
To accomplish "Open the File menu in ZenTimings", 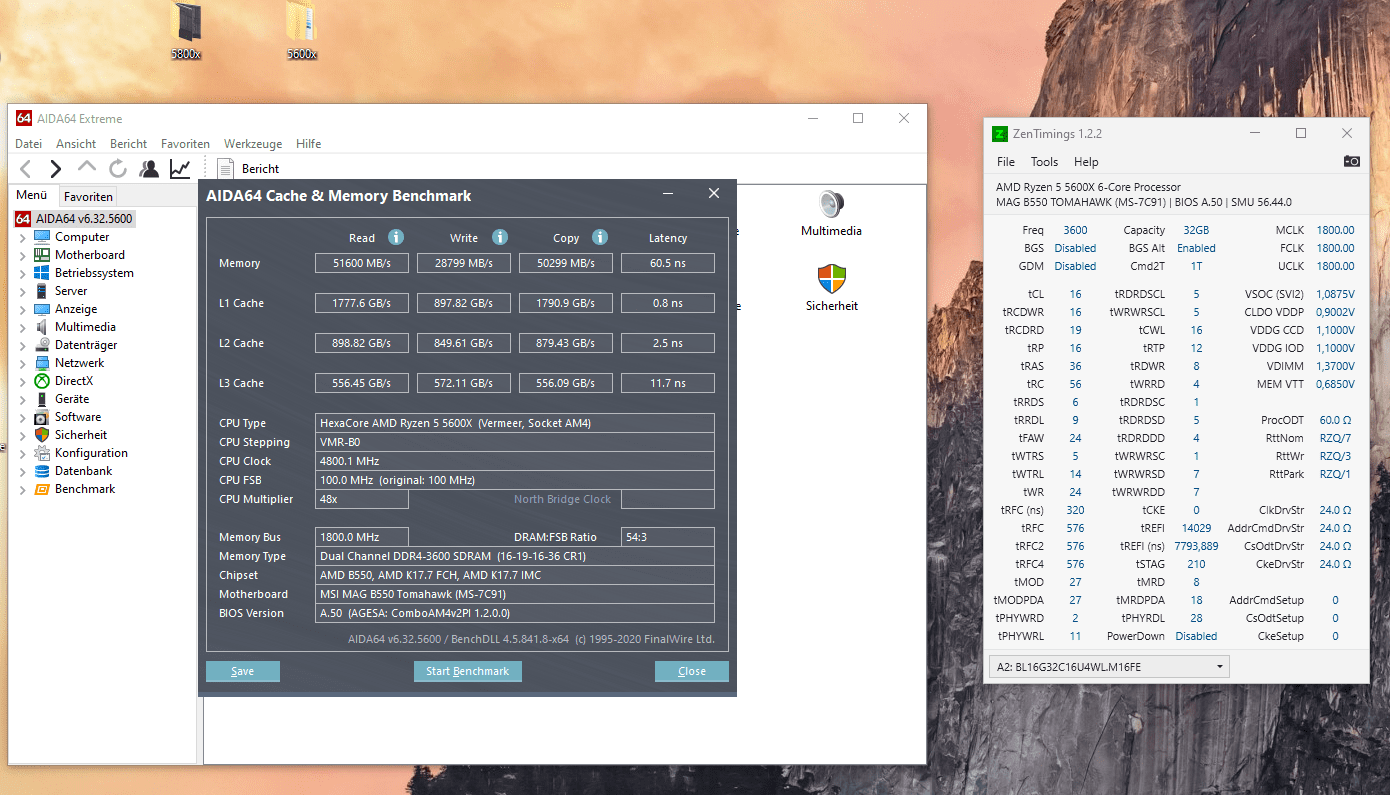I will pos(1006,162).
